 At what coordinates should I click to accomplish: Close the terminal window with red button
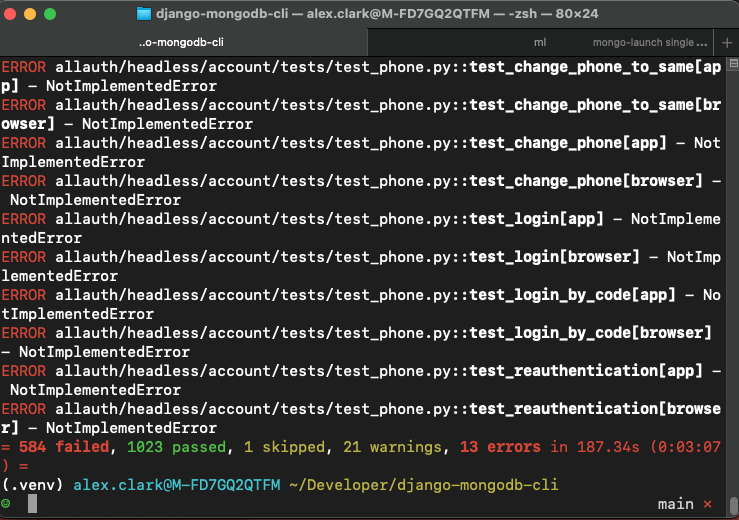[x=10, y=14]
